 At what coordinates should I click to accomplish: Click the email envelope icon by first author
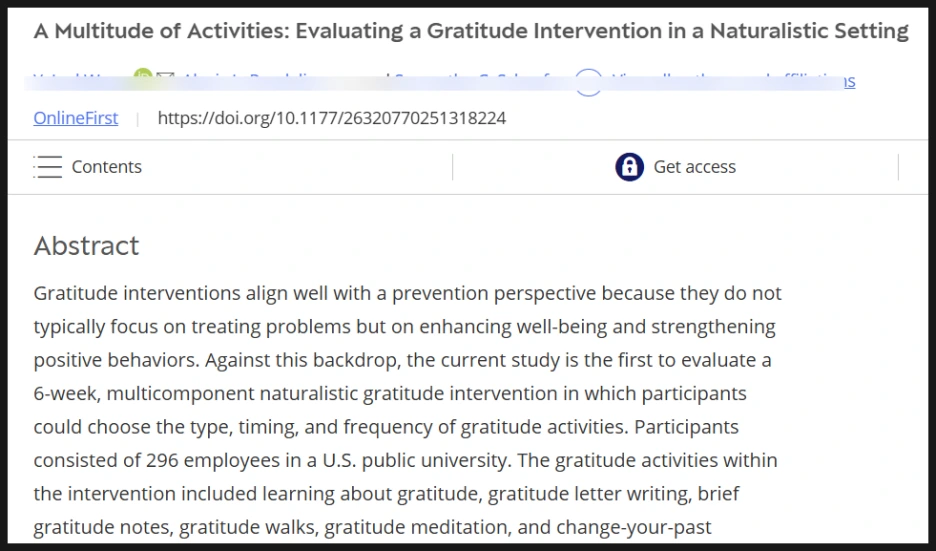(166, 78)
